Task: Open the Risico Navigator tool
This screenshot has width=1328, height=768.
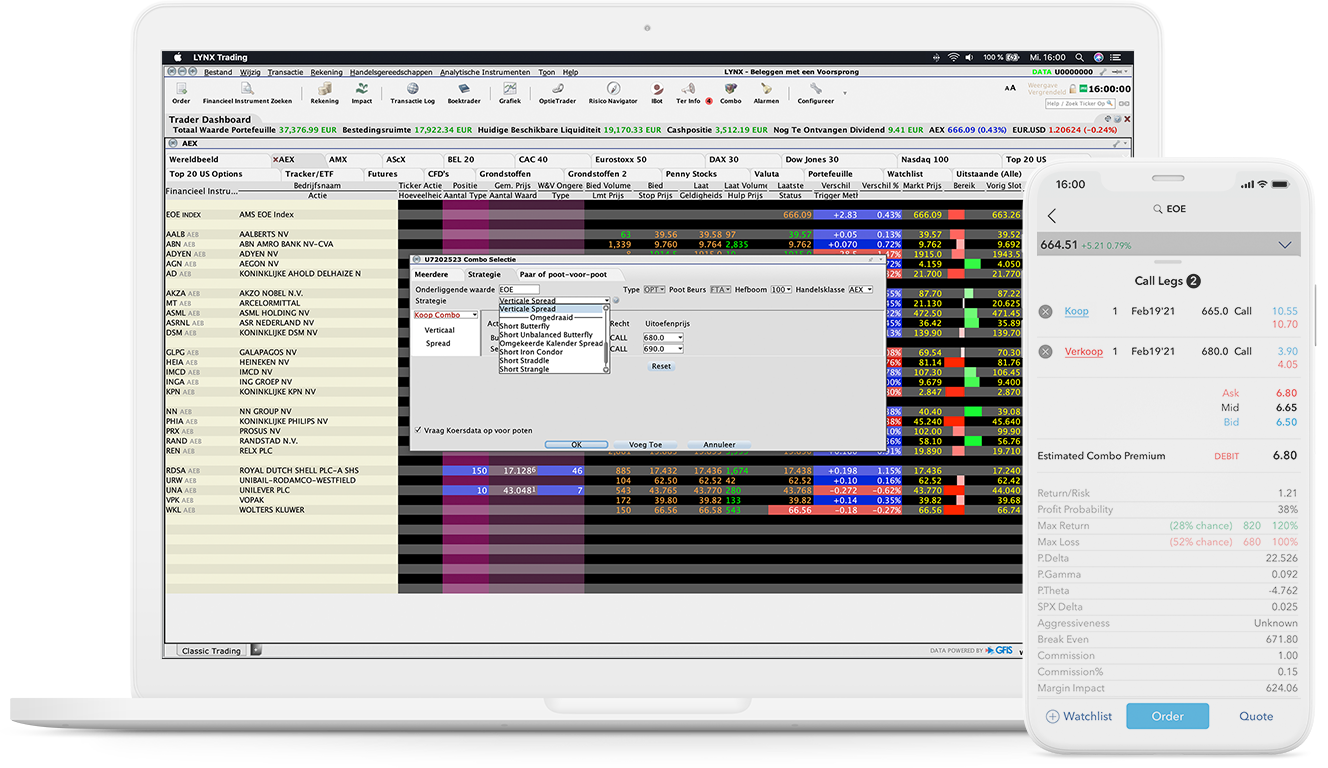Action: tap(613, 93)
